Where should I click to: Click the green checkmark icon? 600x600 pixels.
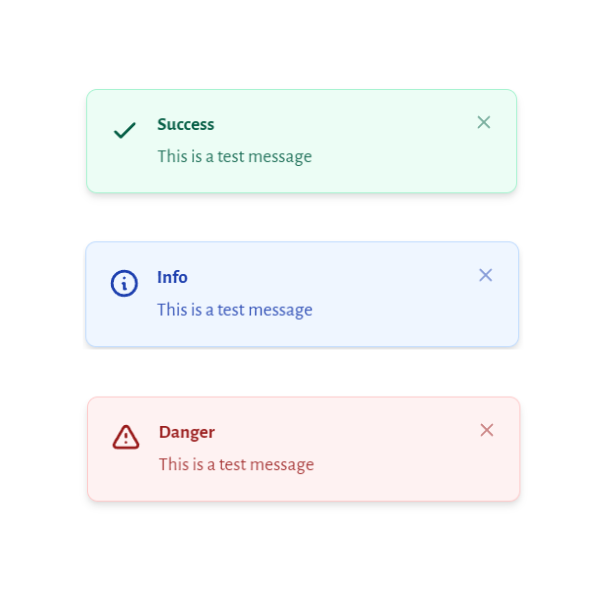pos(125,130)
